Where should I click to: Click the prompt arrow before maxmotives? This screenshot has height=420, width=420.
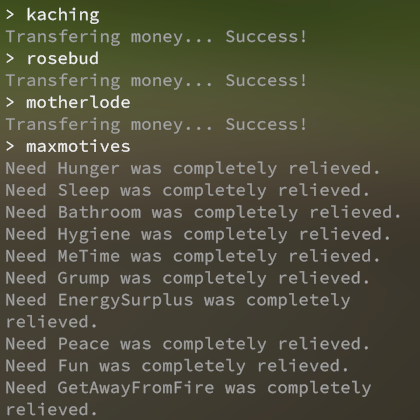[x=10, y=146]
